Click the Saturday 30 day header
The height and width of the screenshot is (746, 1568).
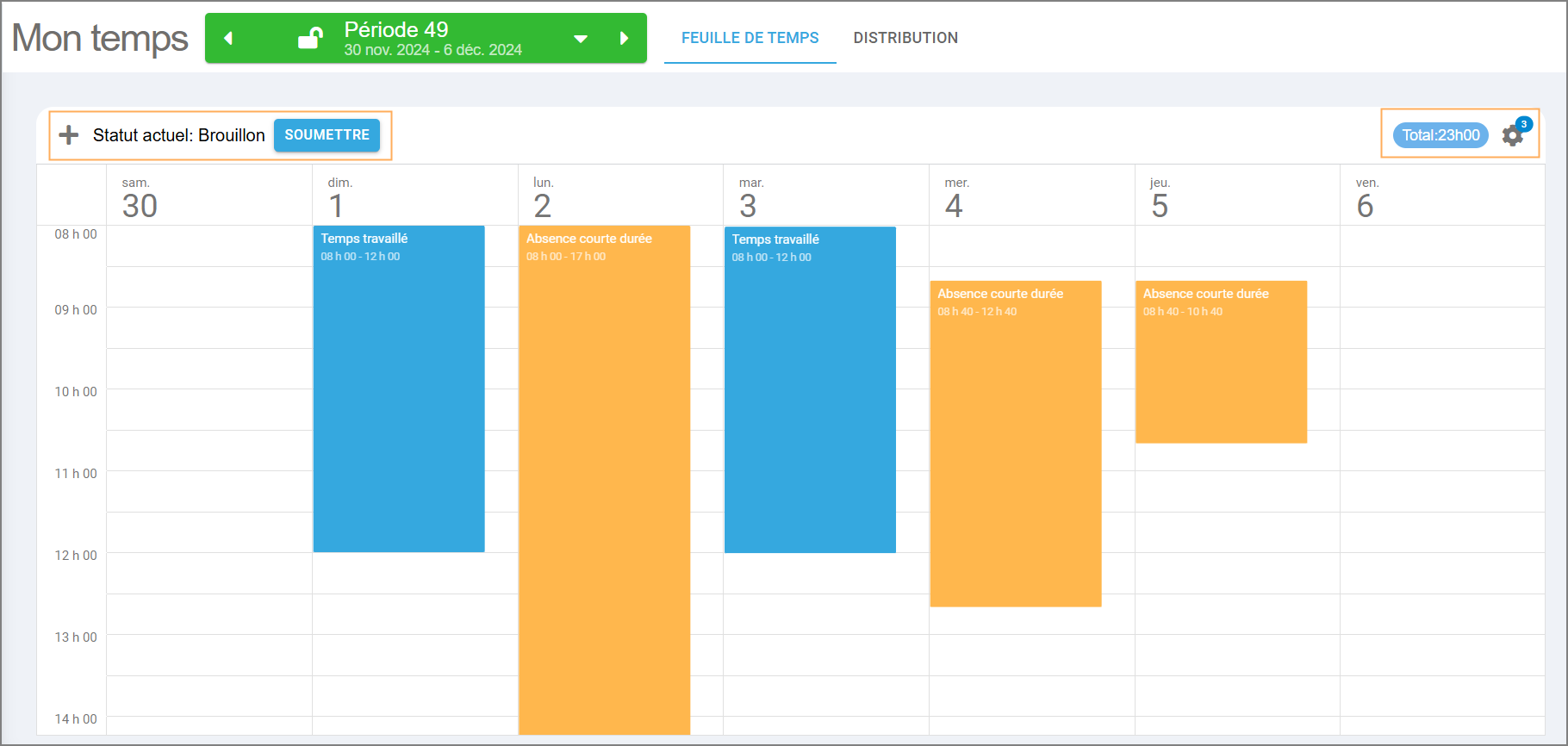[140, 197]
